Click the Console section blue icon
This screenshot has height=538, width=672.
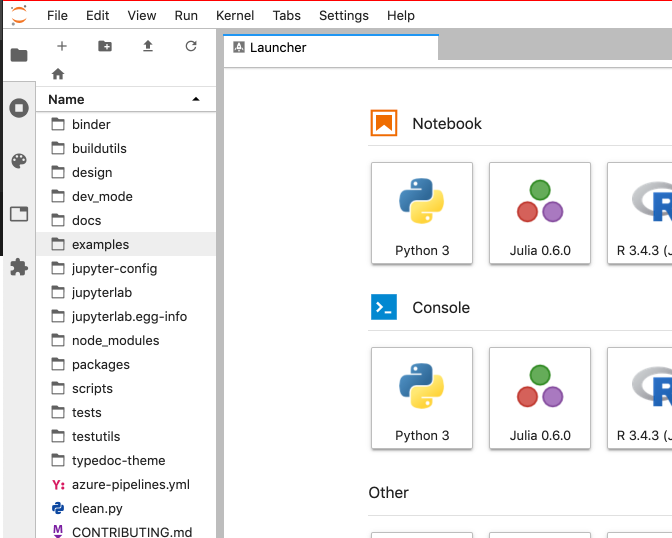click(x=384, y=307)
